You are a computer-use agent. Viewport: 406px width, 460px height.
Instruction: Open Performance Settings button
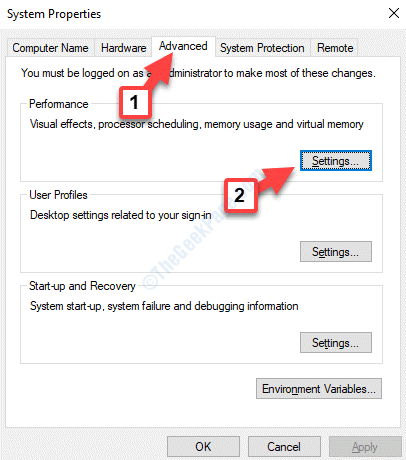click(x=336, y=161)
